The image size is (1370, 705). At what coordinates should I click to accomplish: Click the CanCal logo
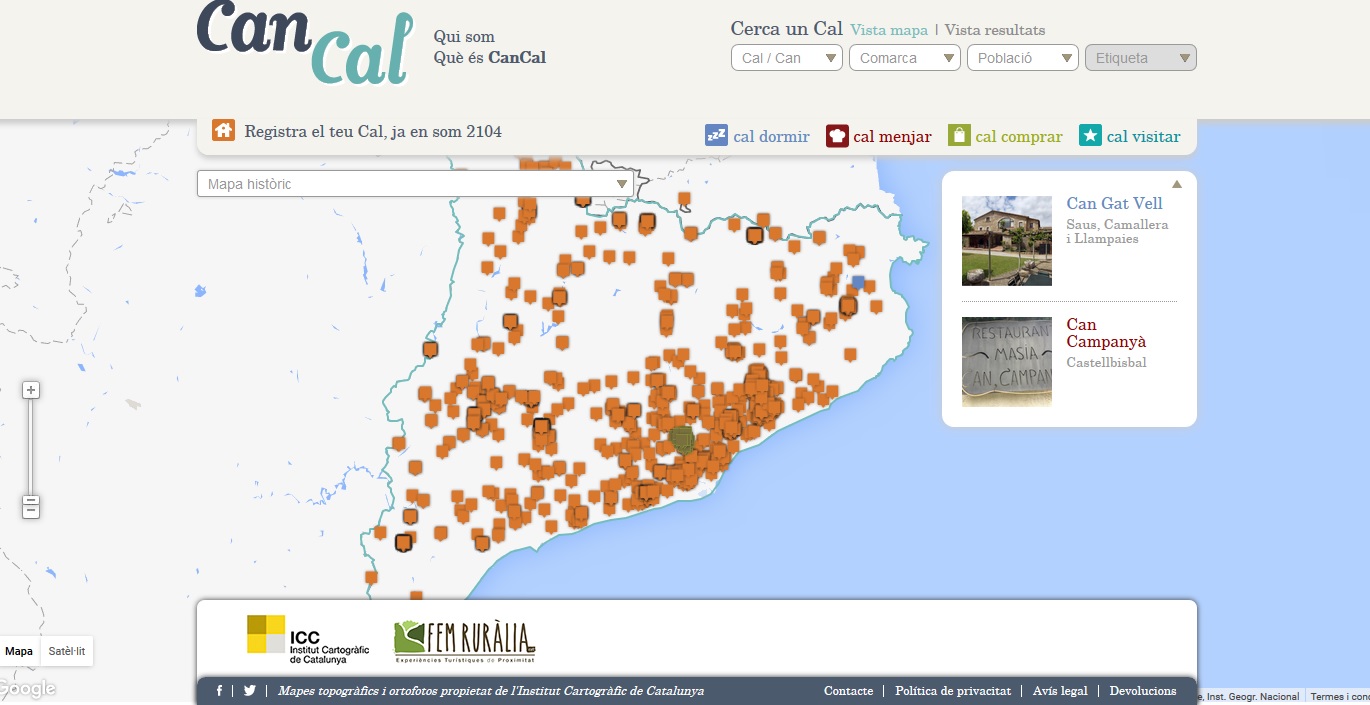305,42
